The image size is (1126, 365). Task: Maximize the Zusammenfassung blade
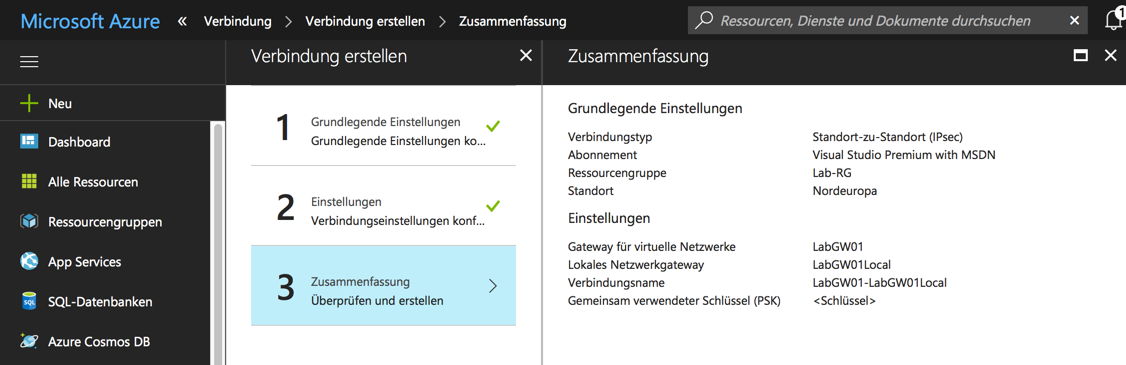point(1080,55)
